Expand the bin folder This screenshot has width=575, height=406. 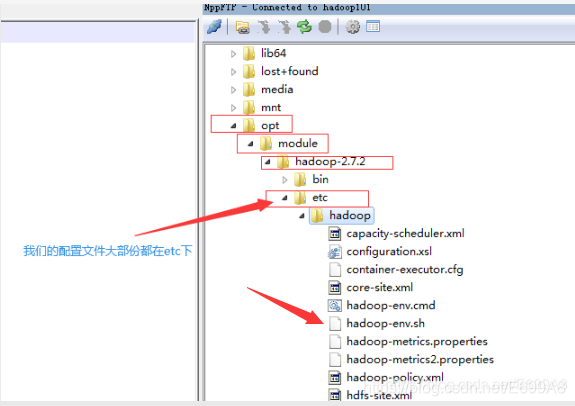click(x=285, y=180)
